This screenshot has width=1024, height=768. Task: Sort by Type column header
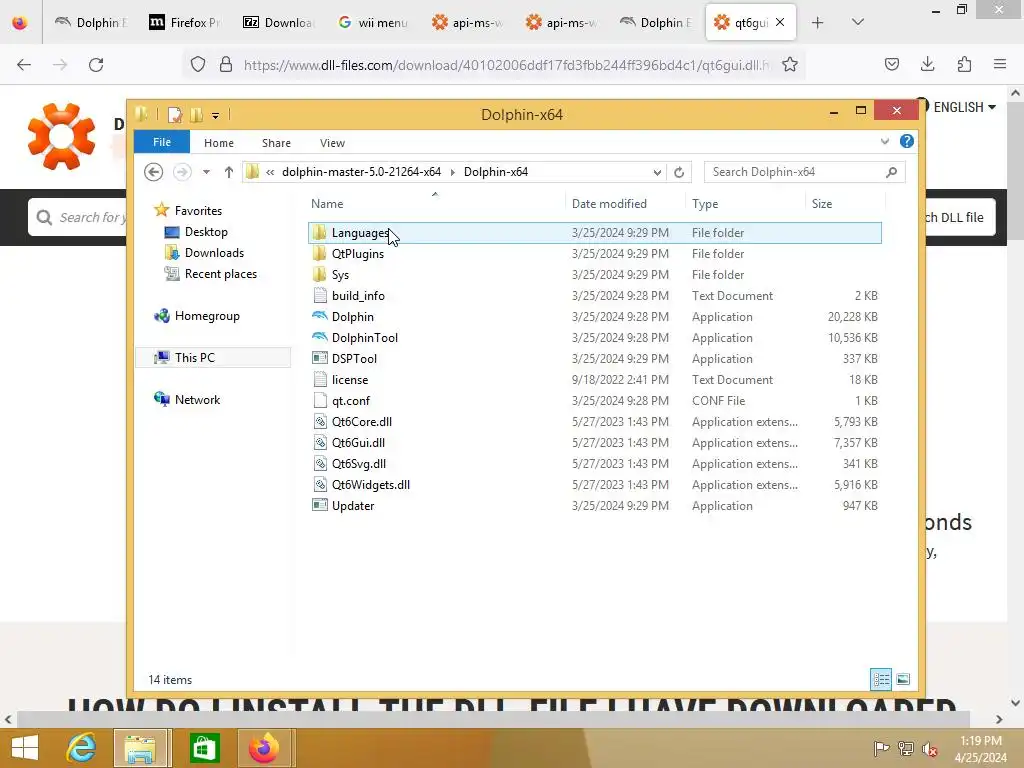745,204
